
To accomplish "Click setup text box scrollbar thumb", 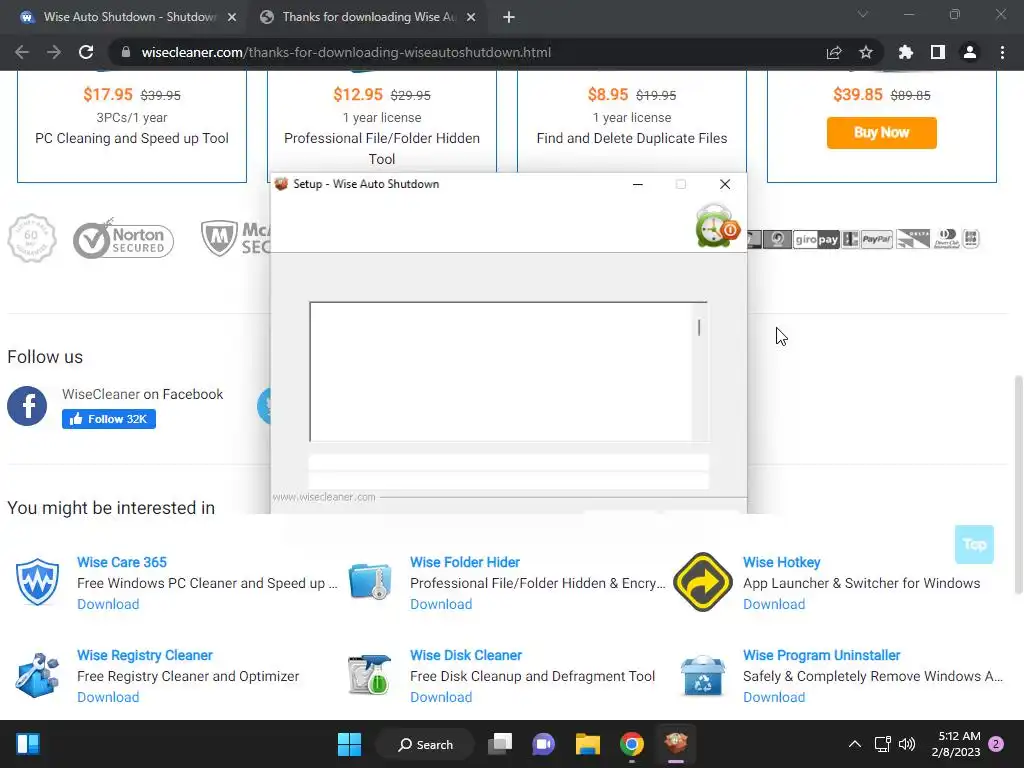I will coord(699,327).
